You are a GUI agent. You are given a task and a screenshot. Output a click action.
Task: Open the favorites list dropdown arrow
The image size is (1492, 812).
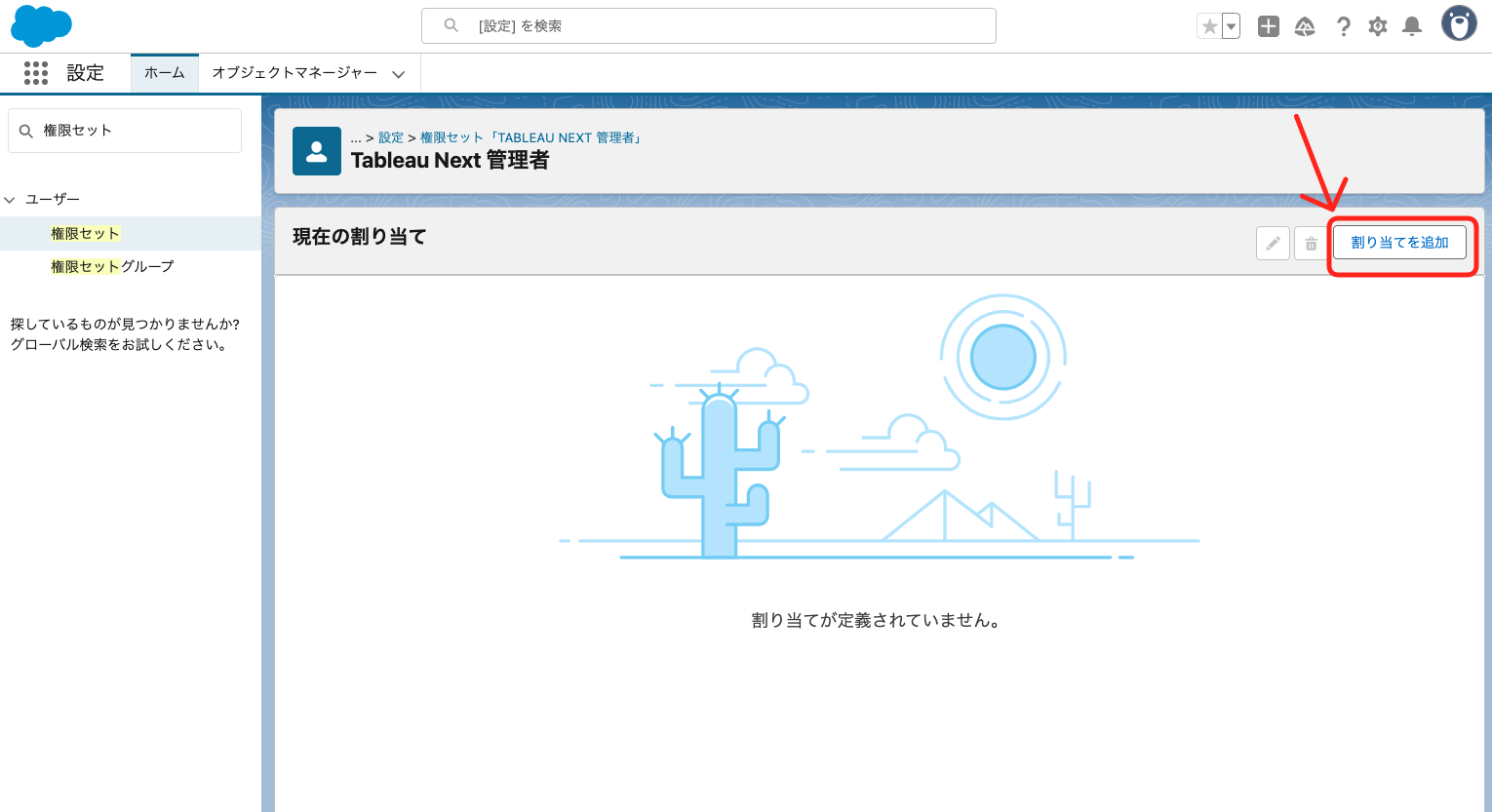coord(1232,26)
